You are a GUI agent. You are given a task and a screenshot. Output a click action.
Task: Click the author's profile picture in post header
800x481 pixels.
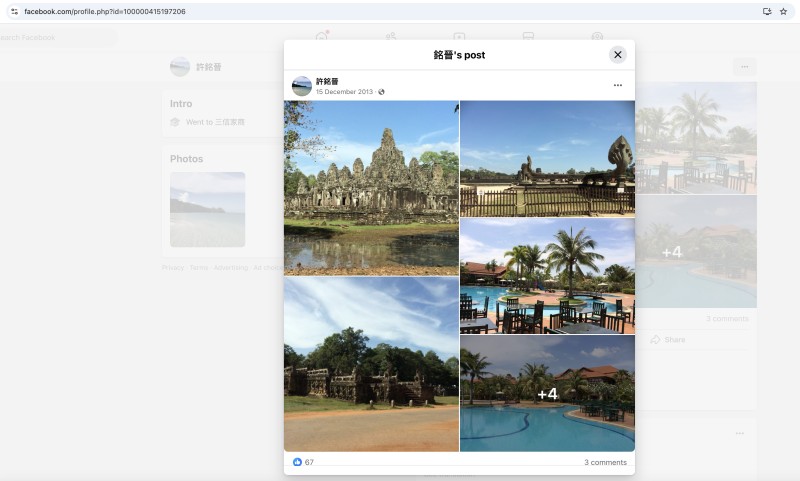(x=301, y=86)
